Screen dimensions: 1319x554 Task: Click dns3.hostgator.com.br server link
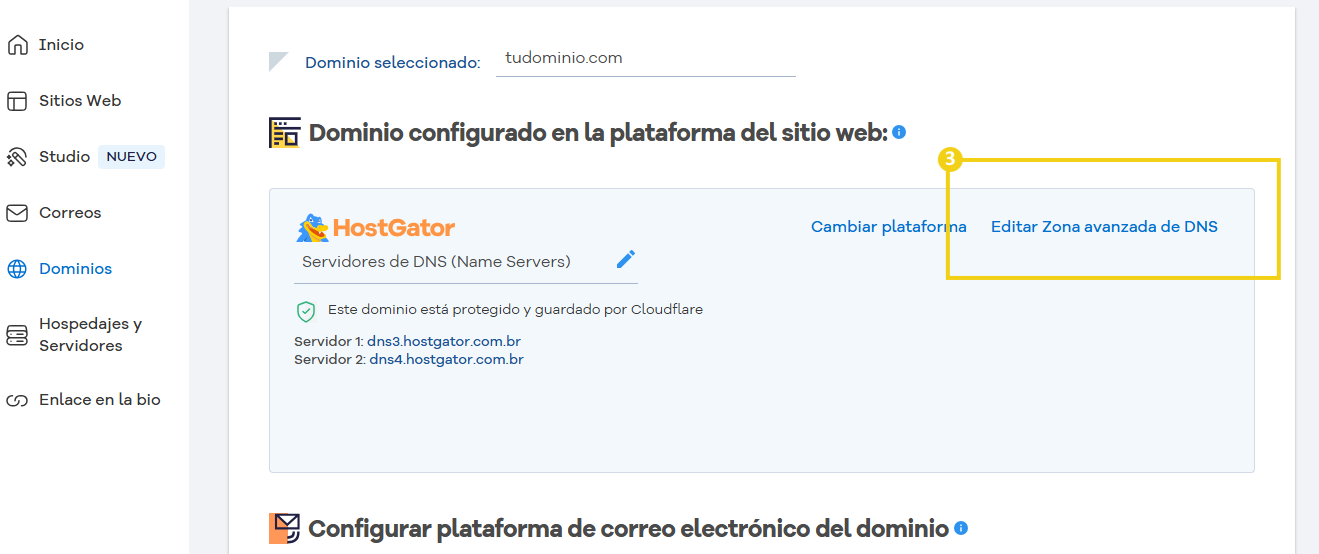coord(444,342)
